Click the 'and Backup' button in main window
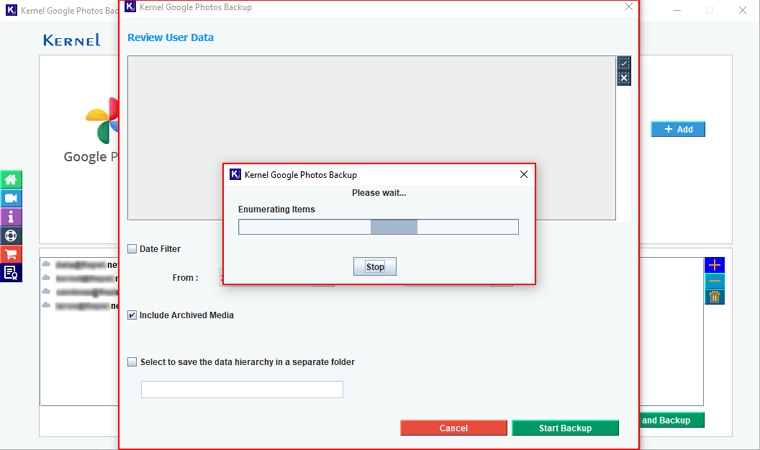The image size is (760, 450). pos(672,420)
